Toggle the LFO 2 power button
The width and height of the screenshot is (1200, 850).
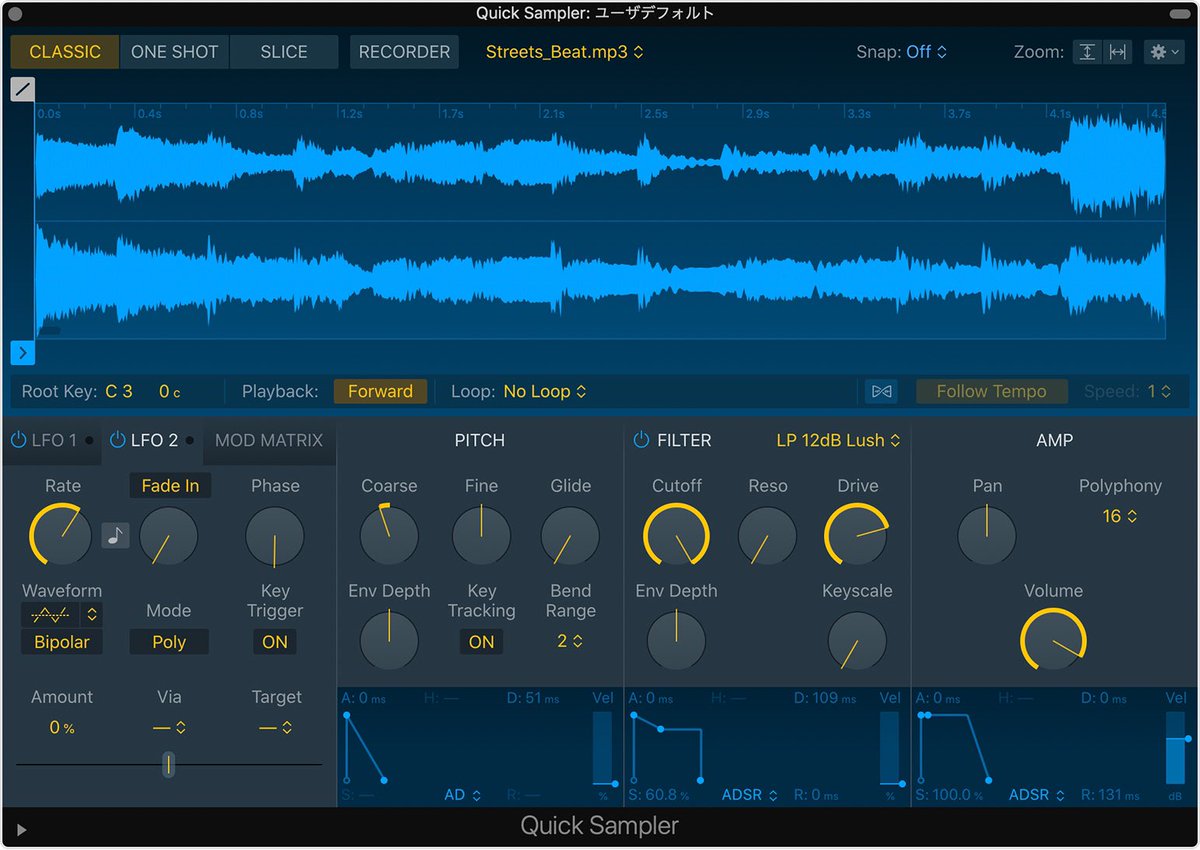pyautogui.click(x=118, y=440)
